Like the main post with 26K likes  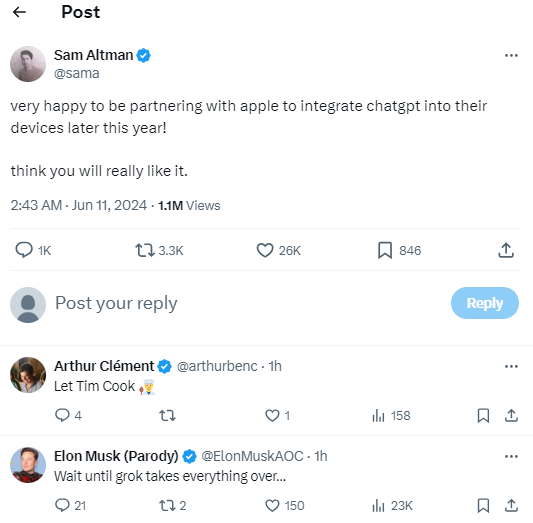pos(278,250)
